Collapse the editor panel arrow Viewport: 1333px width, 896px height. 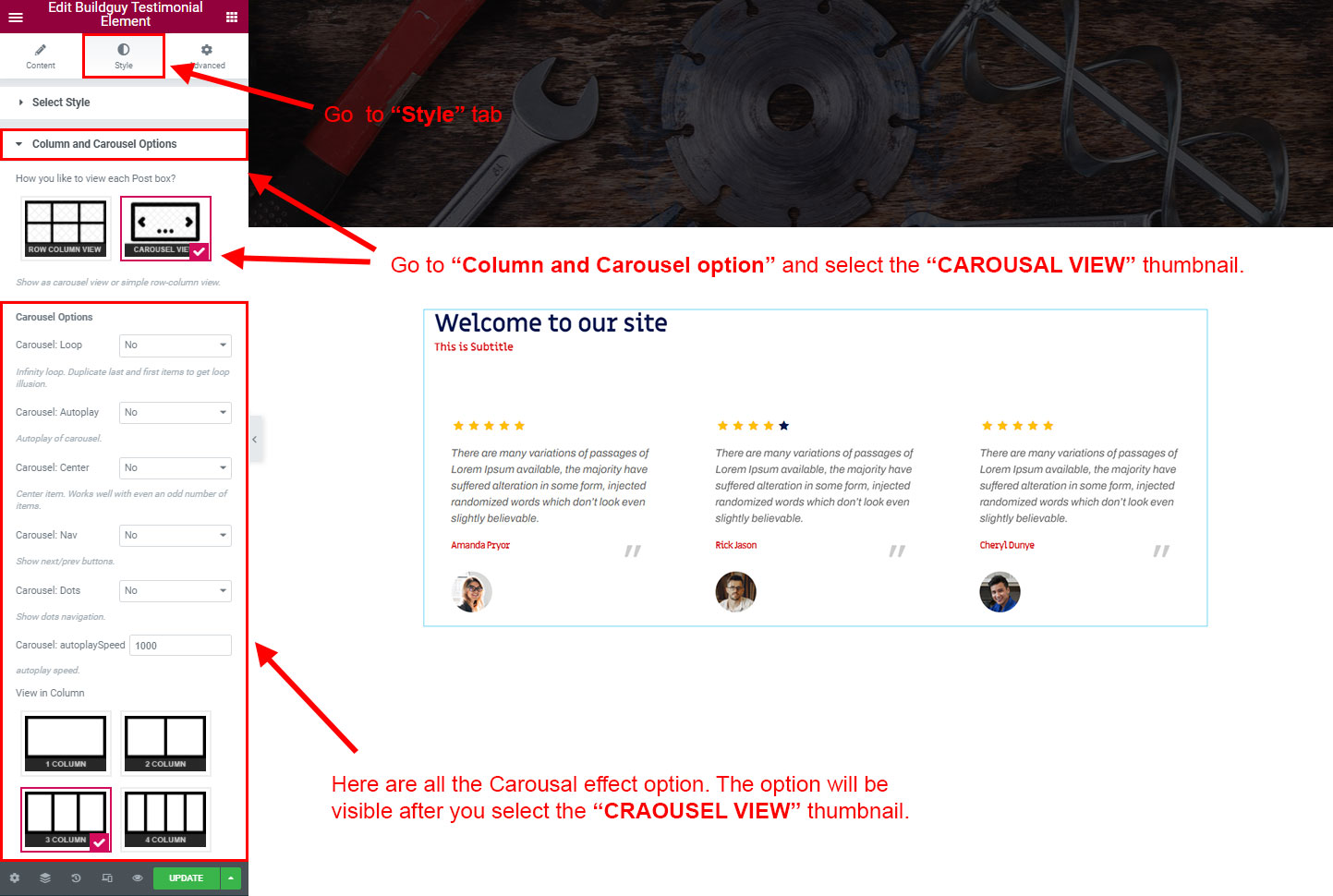[254, 440]
